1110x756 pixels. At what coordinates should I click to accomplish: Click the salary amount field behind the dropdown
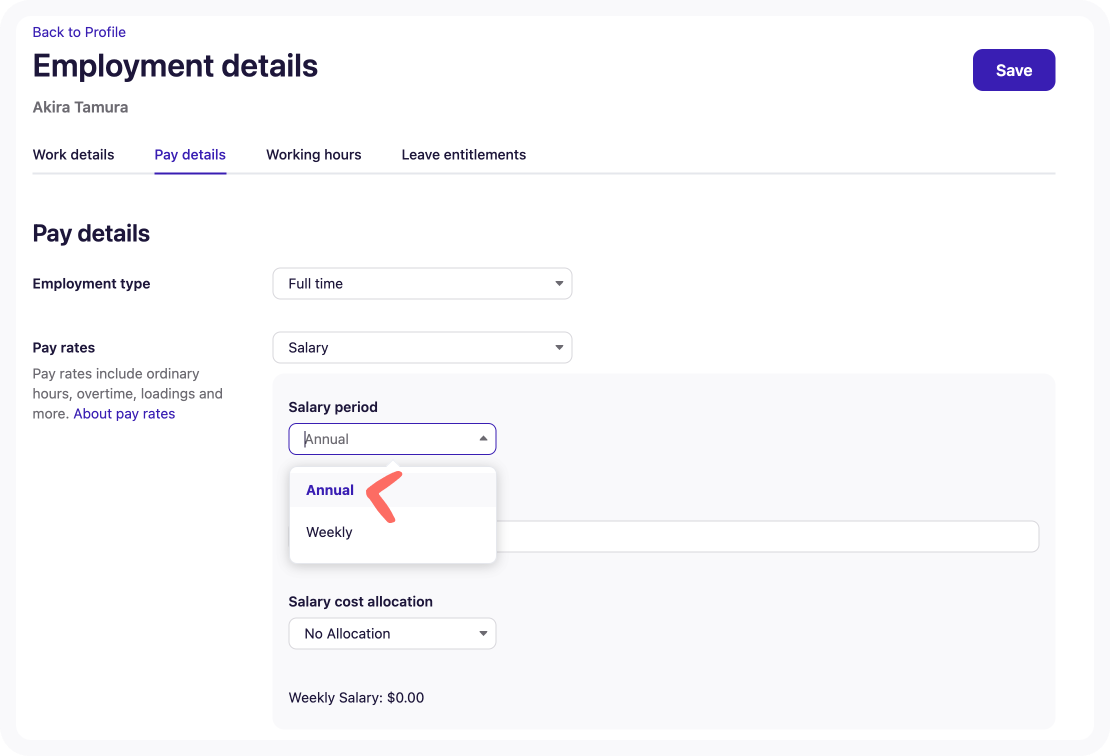click(766, 537)
